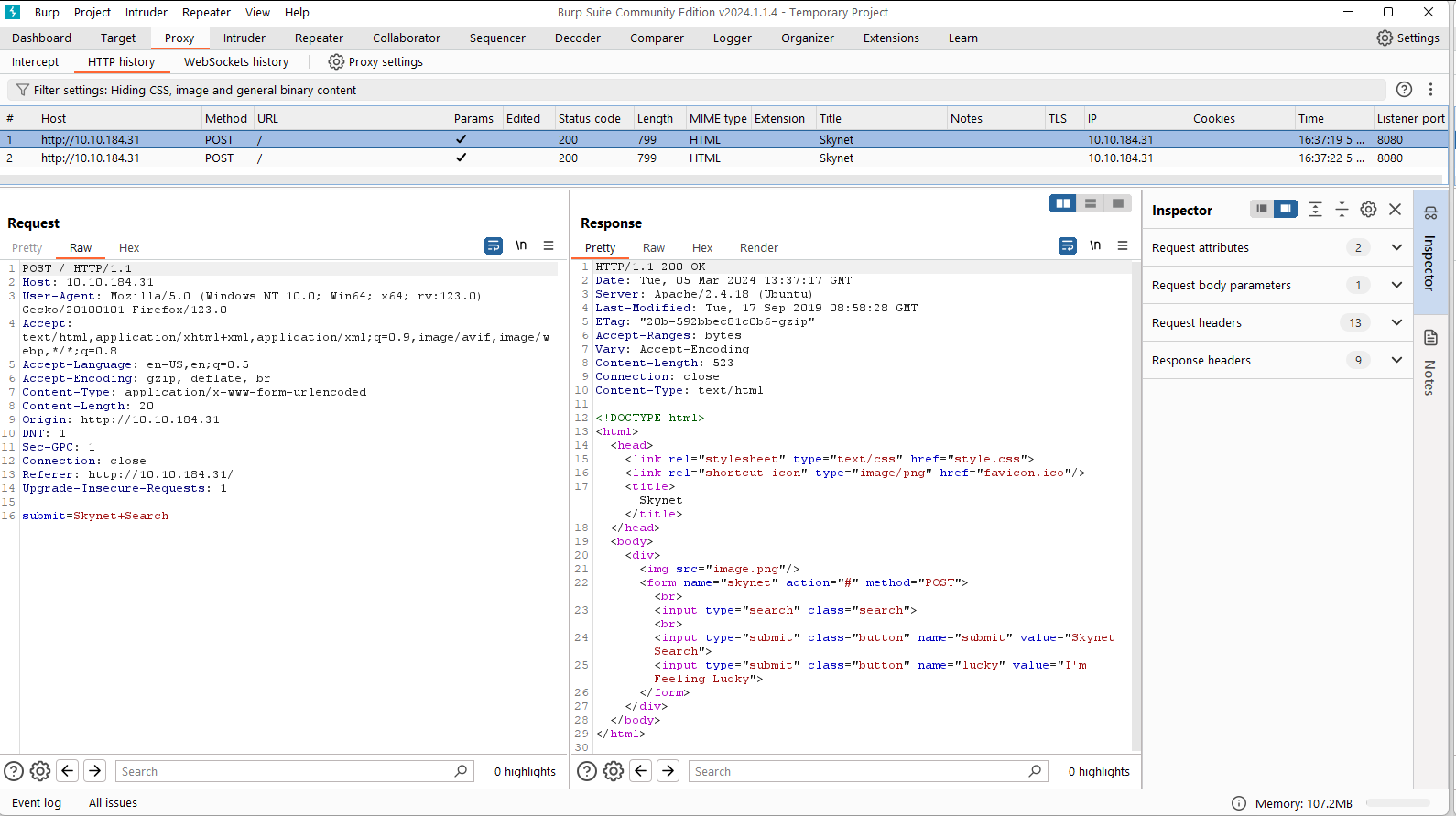
Task: Click the filter settings bar text
Action: tap(195, 90)
